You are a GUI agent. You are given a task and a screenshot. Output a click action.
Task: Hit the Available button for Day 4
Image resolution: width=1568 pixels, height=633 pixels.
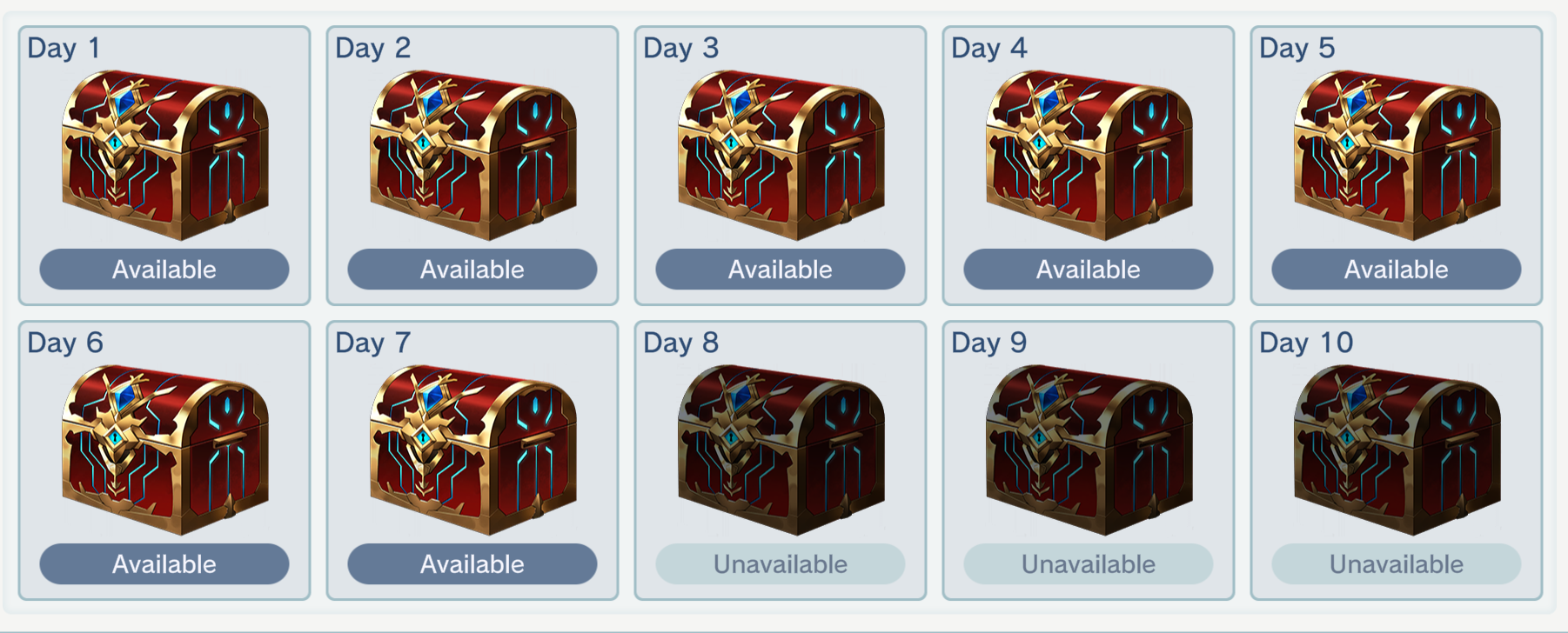(x=1089, y=270)
